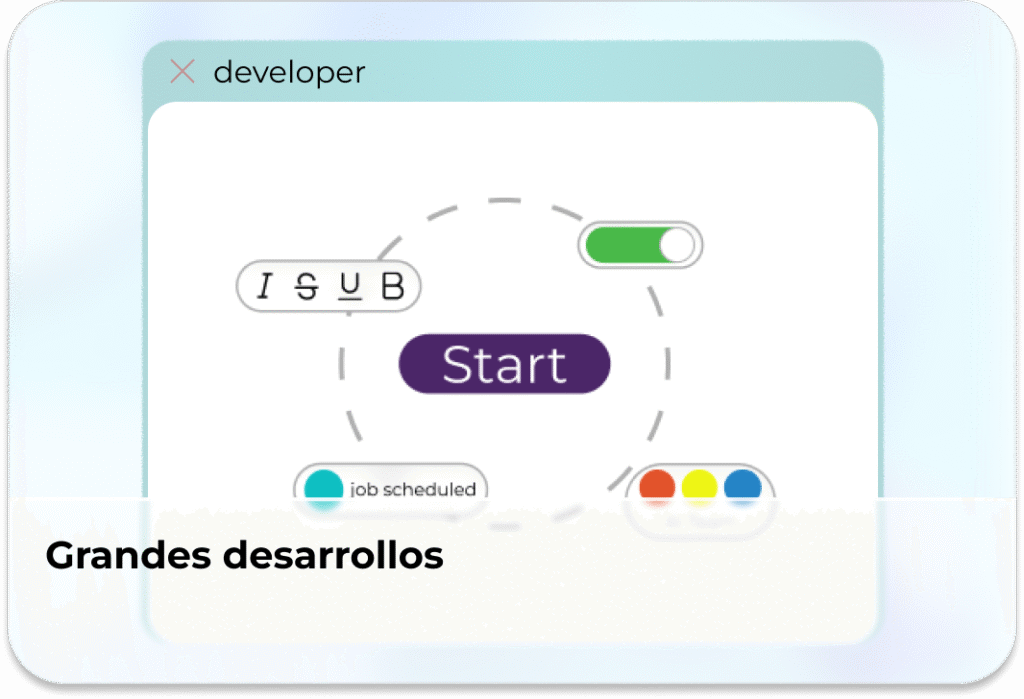Viewport: 1024px width, 699px height.
Task: Click the dashed circle outline above Start
Action: [x=505, y=201]
